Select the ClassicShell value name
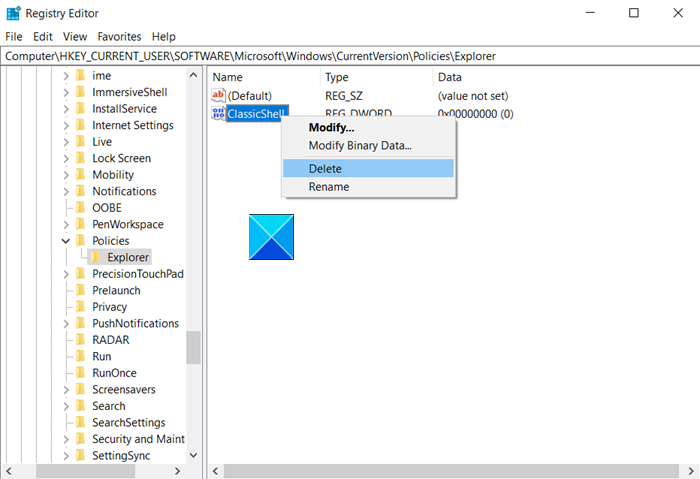Viewport: 700px width, 479px height. 257,113
